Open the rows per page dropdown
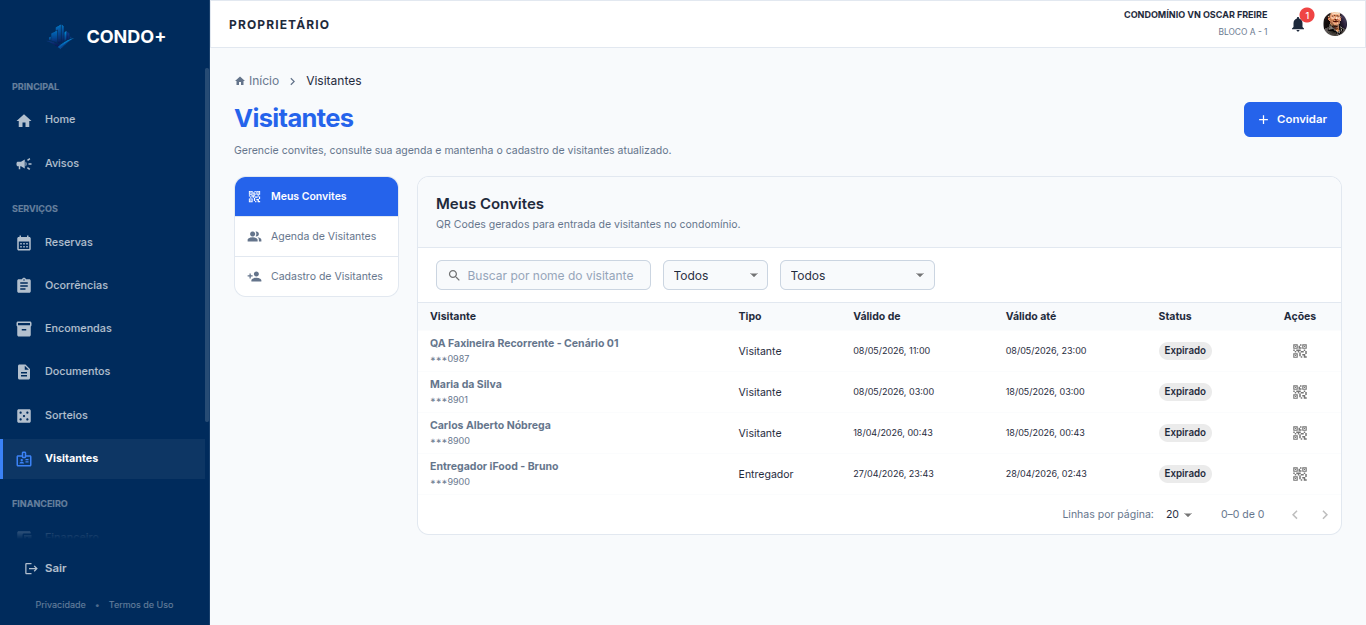Viewport: 1366px width, 625px height. pos(1180,515)
